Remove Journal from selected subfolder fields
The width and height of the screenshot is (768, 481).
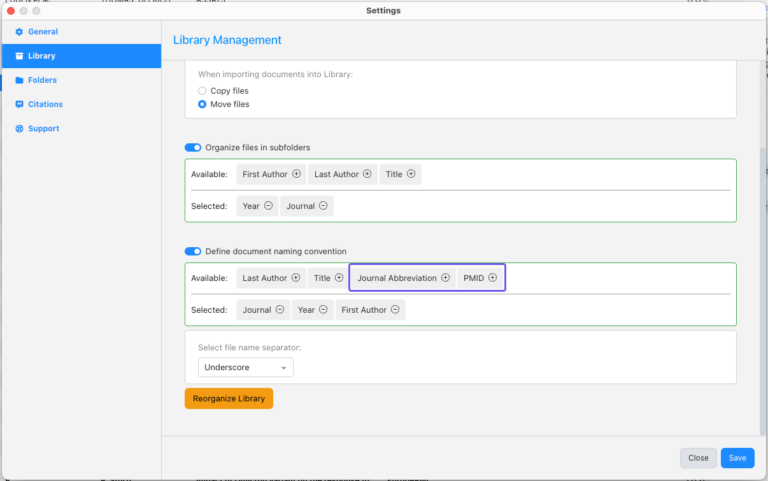coord(324,206)
